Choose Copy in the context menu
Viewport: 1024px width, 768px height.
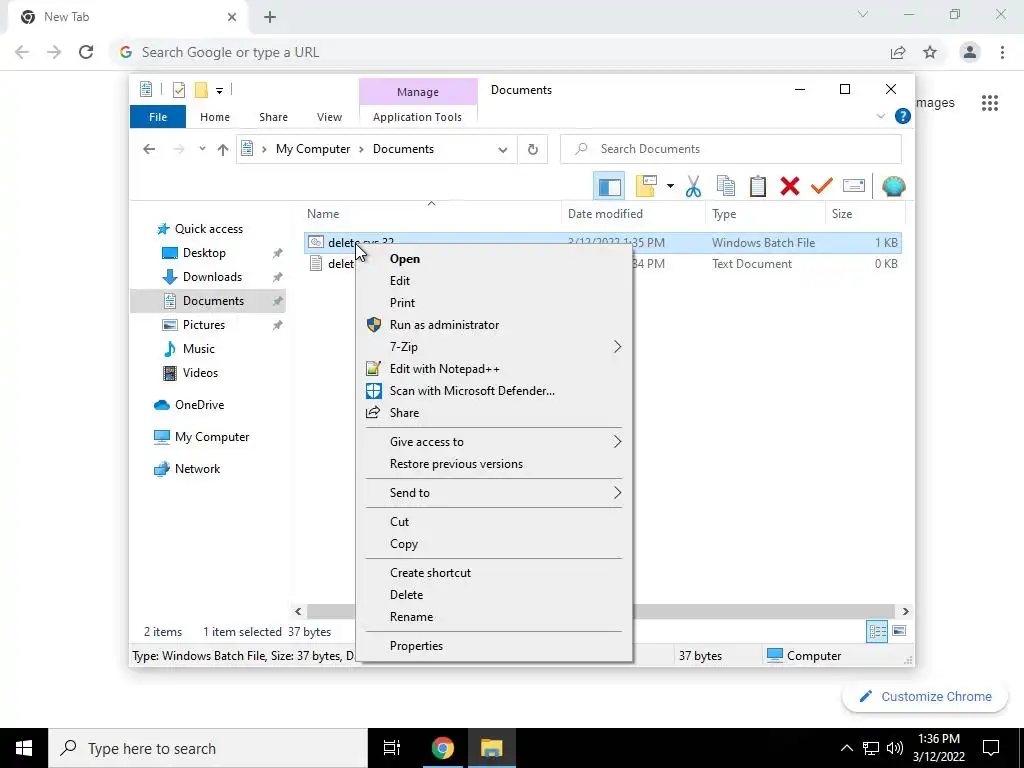click(494, 544)
